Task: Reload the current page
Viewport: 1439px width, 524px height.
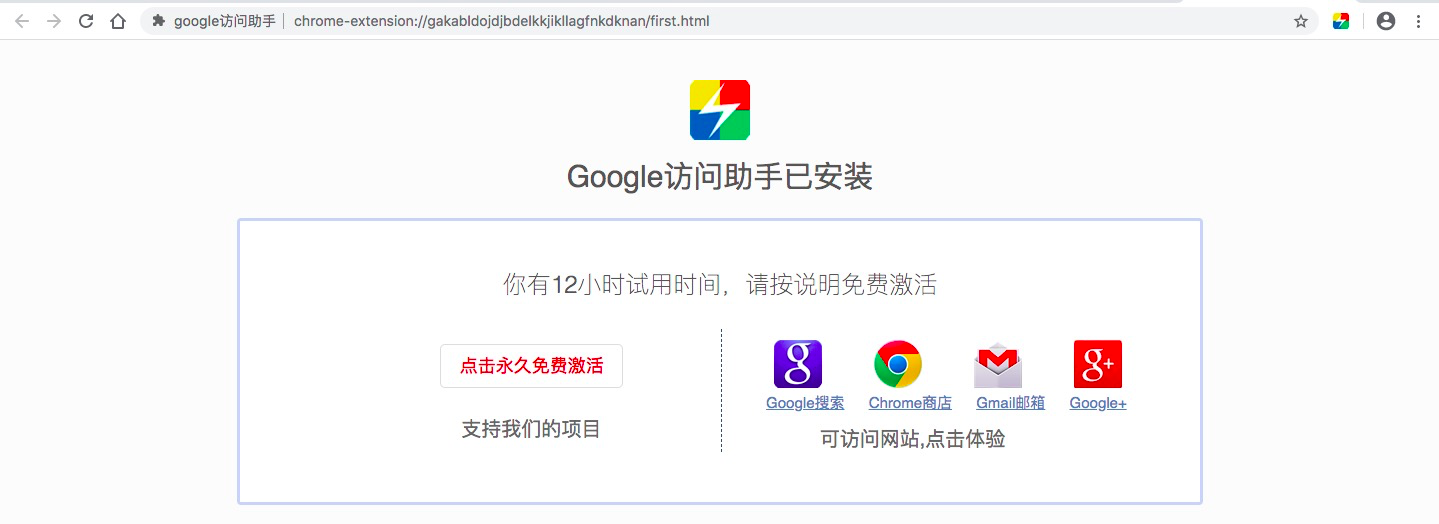Action: 86,21
